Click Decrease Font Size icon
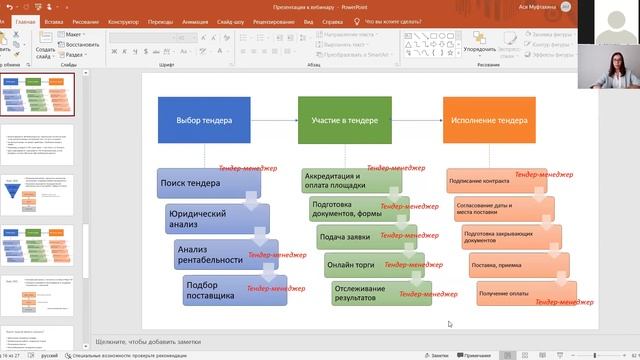 tap(213, 38)
